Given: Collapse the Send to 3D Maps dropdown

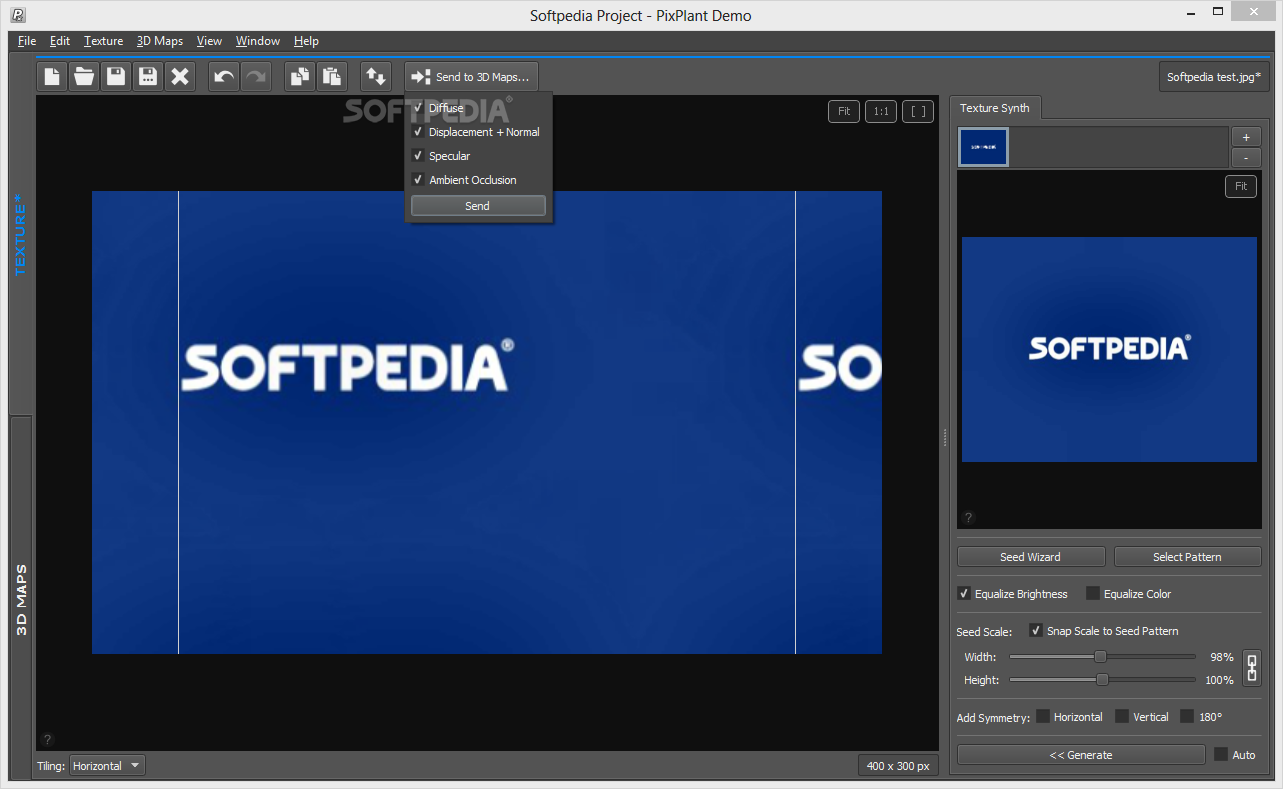Looking at the screenshot, I should 472,77.
